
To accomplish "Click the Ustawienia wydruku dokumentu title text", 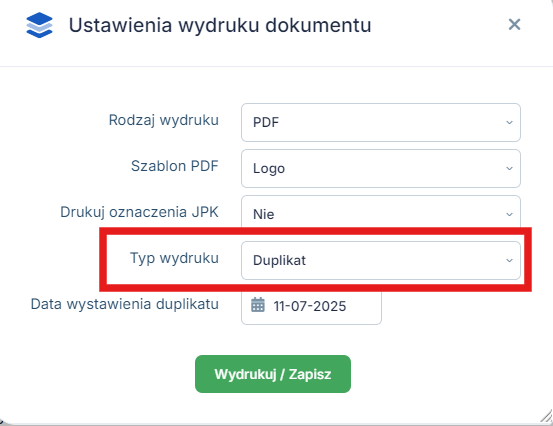I will tap(220, 25).
